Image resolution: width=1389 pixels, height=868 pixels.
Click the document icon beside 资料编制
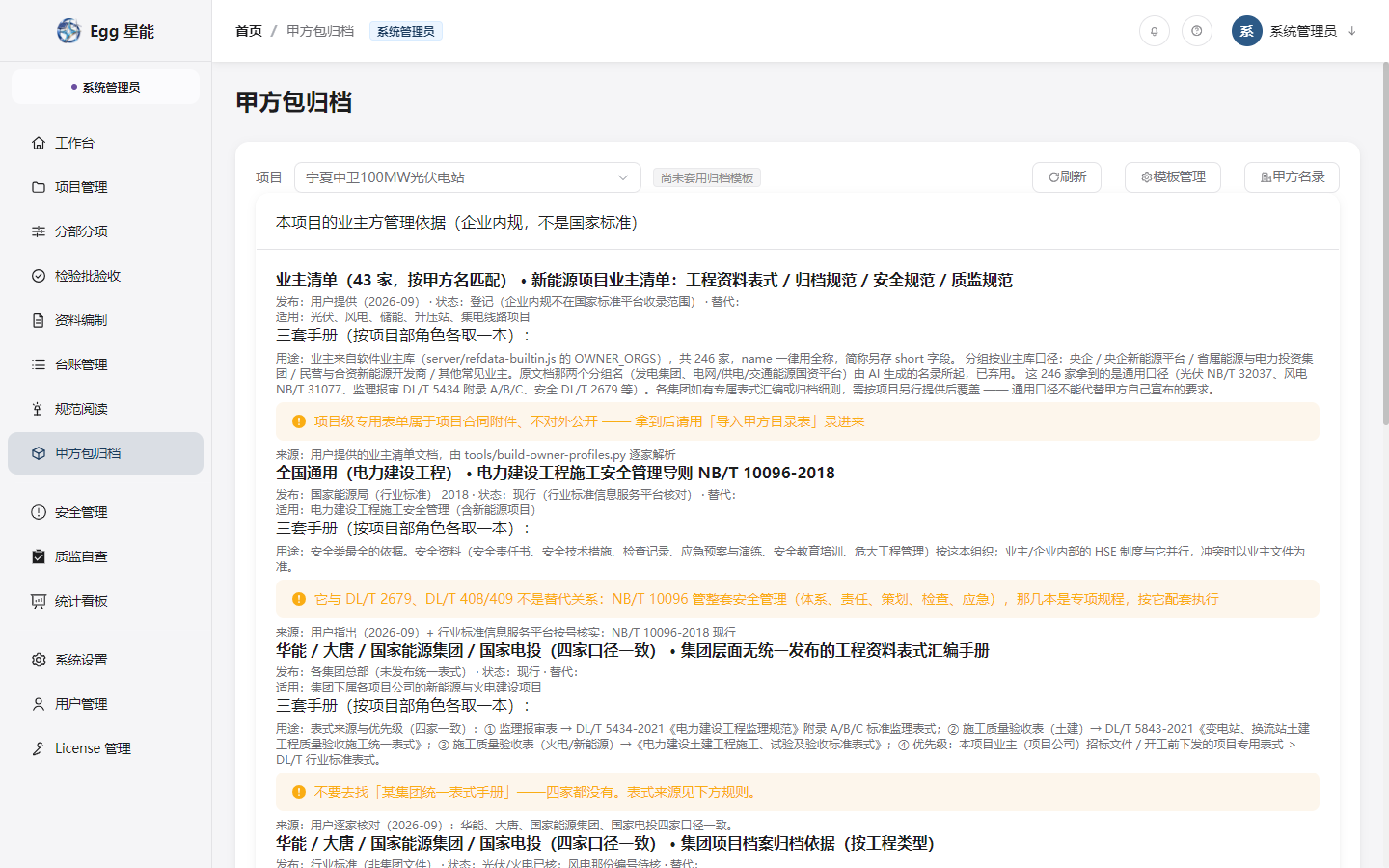39,320
